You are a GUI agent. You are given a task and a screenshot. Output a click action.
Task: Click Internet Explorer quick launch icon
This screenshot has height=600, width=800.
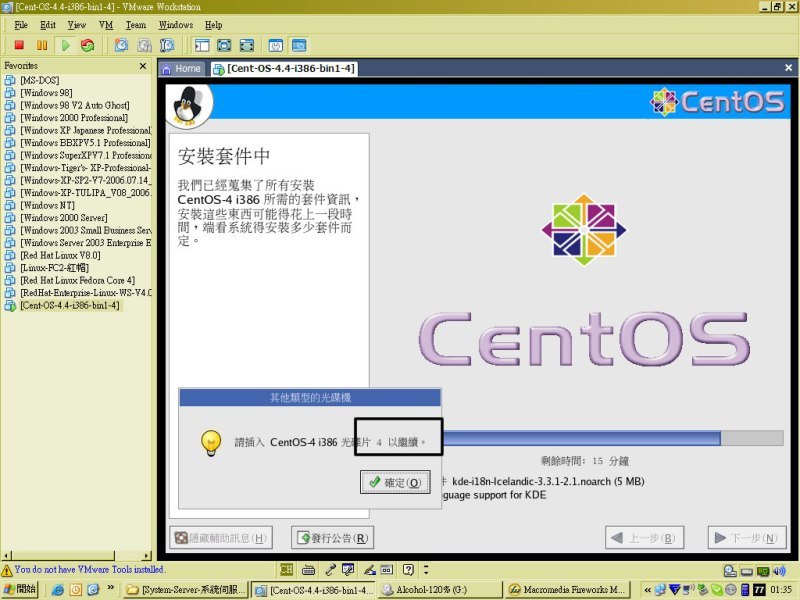58,590
